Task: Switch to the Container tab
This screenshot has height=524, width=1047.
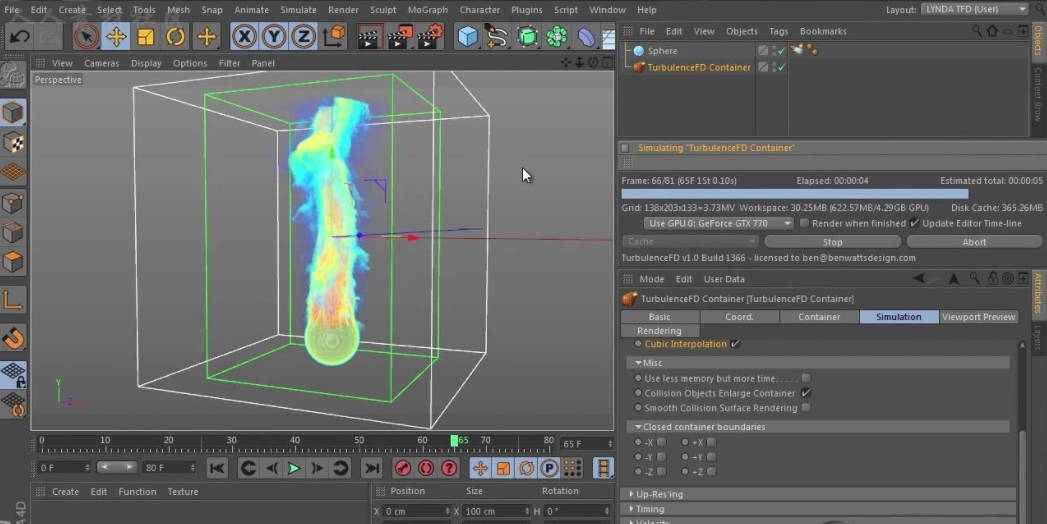Action: click(x=819, y=316)
